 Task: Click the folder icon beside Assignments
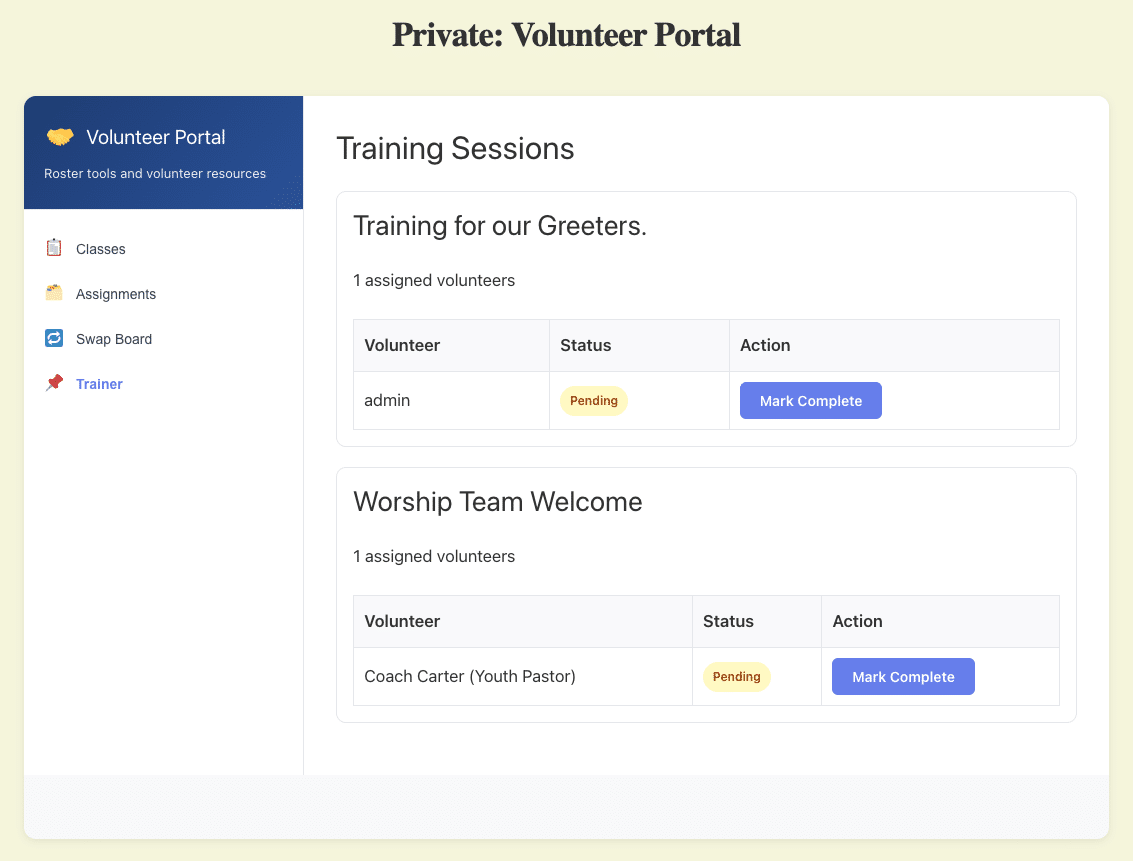(x=54, y=293)
